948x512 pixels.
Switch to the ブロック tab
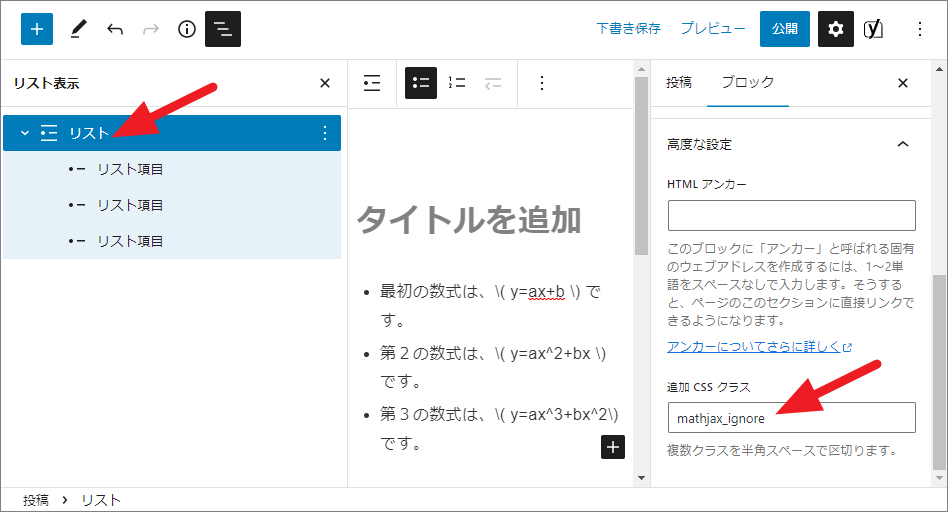747,83
